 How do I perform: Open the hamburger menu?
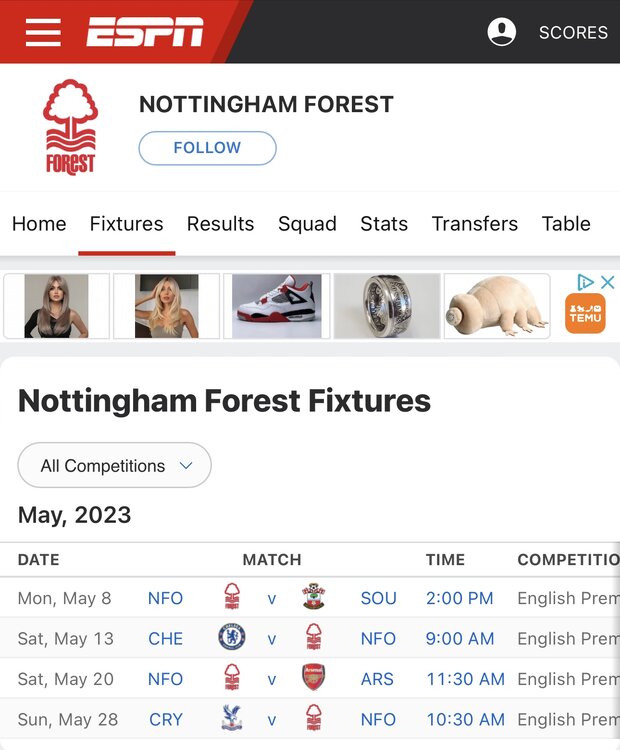[x=43, y=32]
